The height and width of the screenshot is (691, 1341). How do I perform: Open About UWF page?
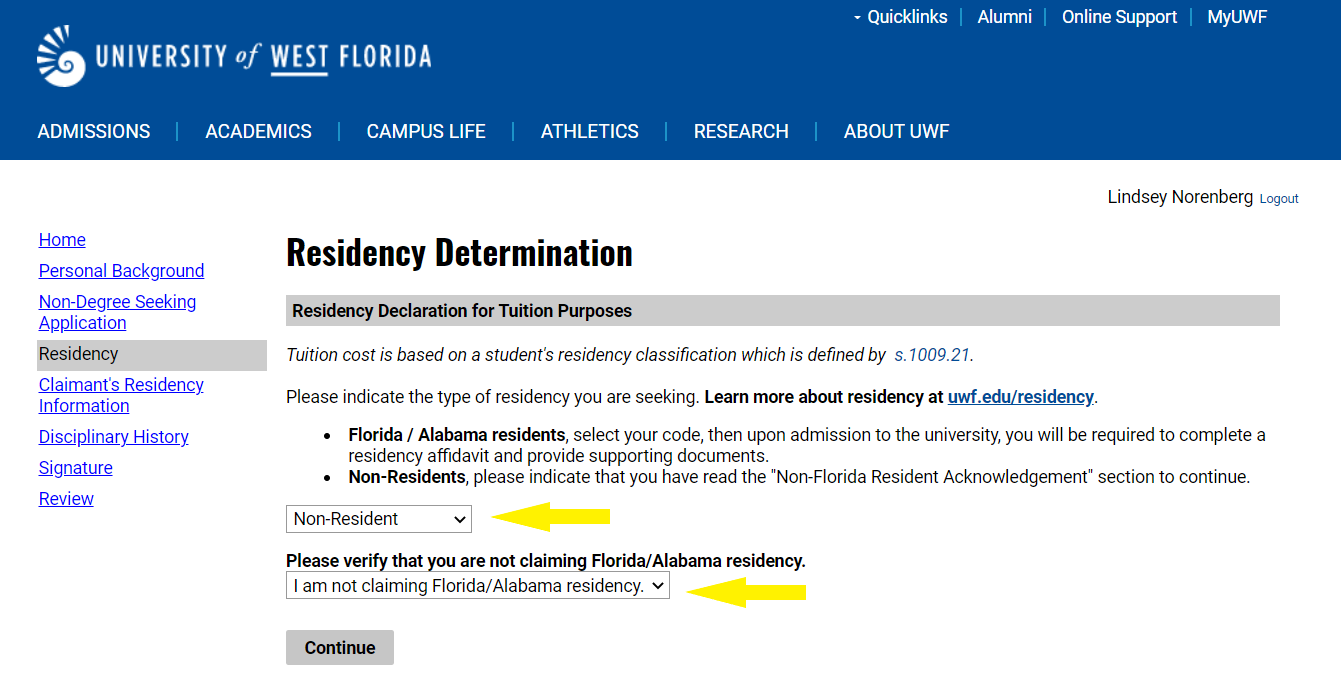click(x=896, y=131)
